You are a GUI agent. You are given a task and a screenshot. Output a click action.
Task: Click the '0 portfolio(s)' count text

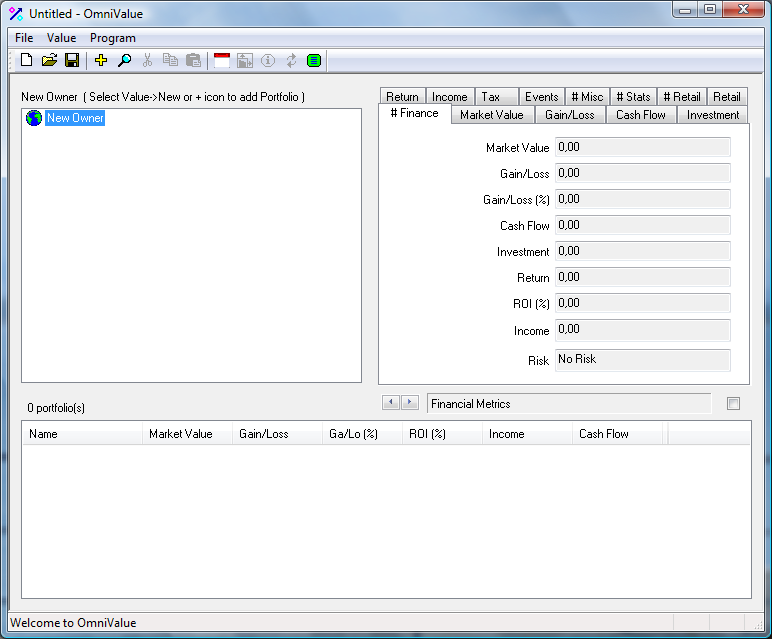pyautogui.click(x=56, y=408)
